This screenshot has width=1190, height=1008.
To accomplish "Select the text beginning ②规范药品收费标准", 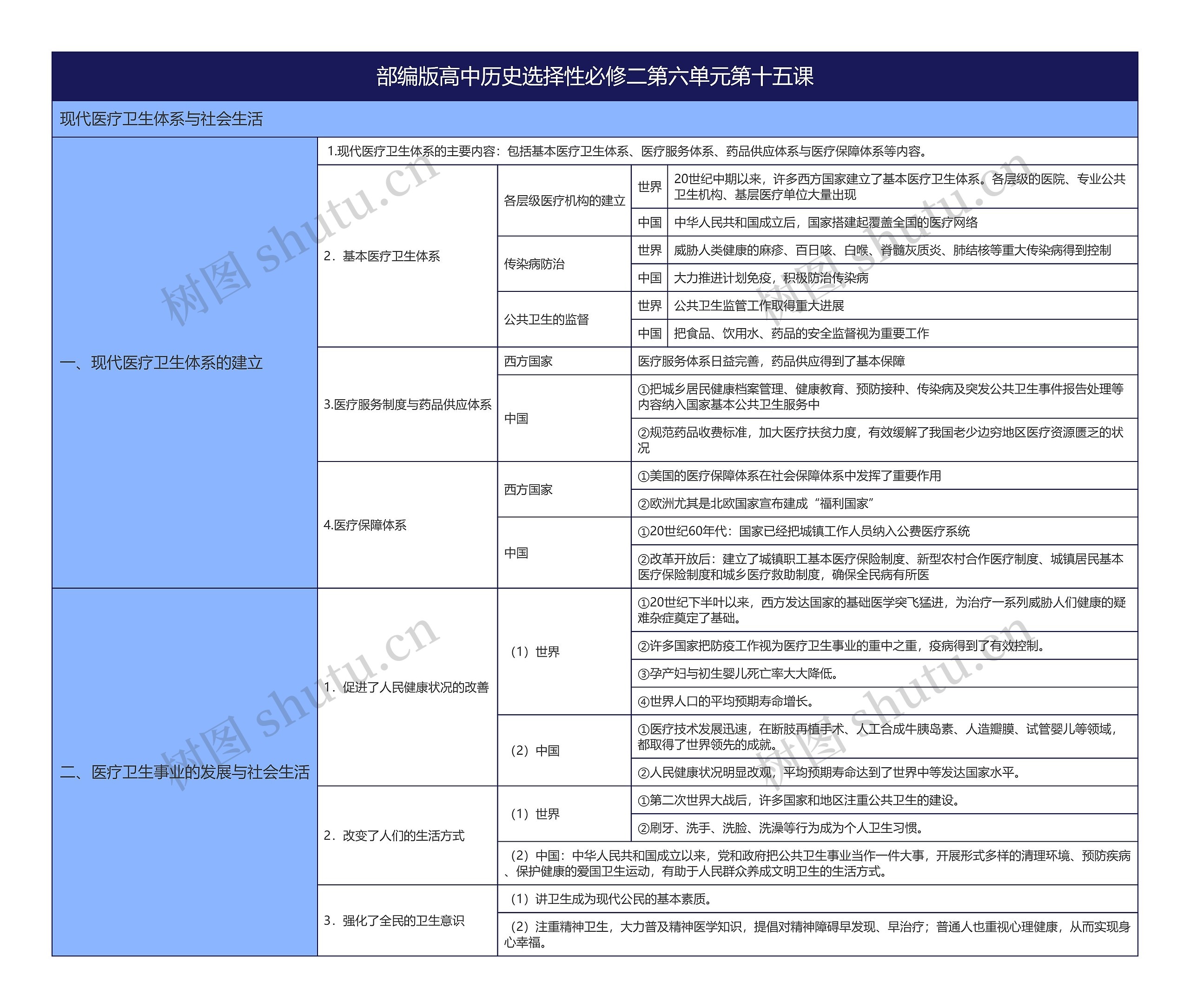I will (x=881, y=440).
